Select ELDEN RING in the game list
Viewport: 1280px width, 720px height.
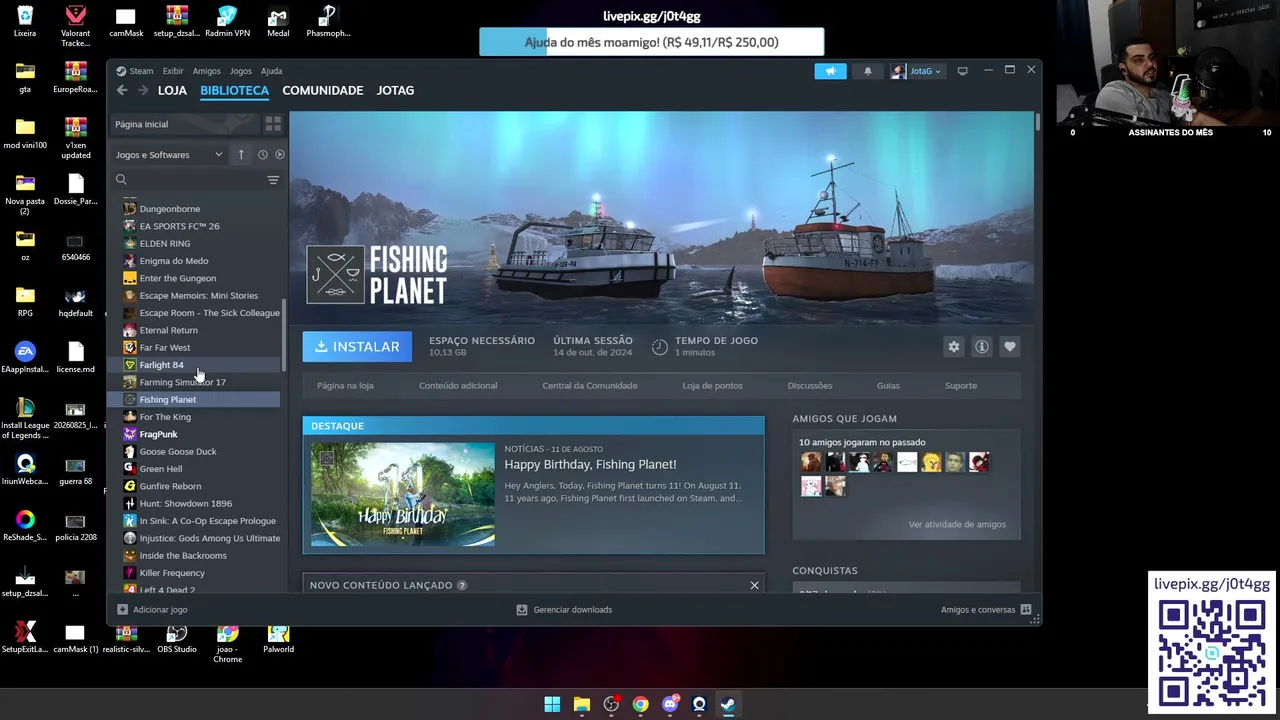click(165, 244)
